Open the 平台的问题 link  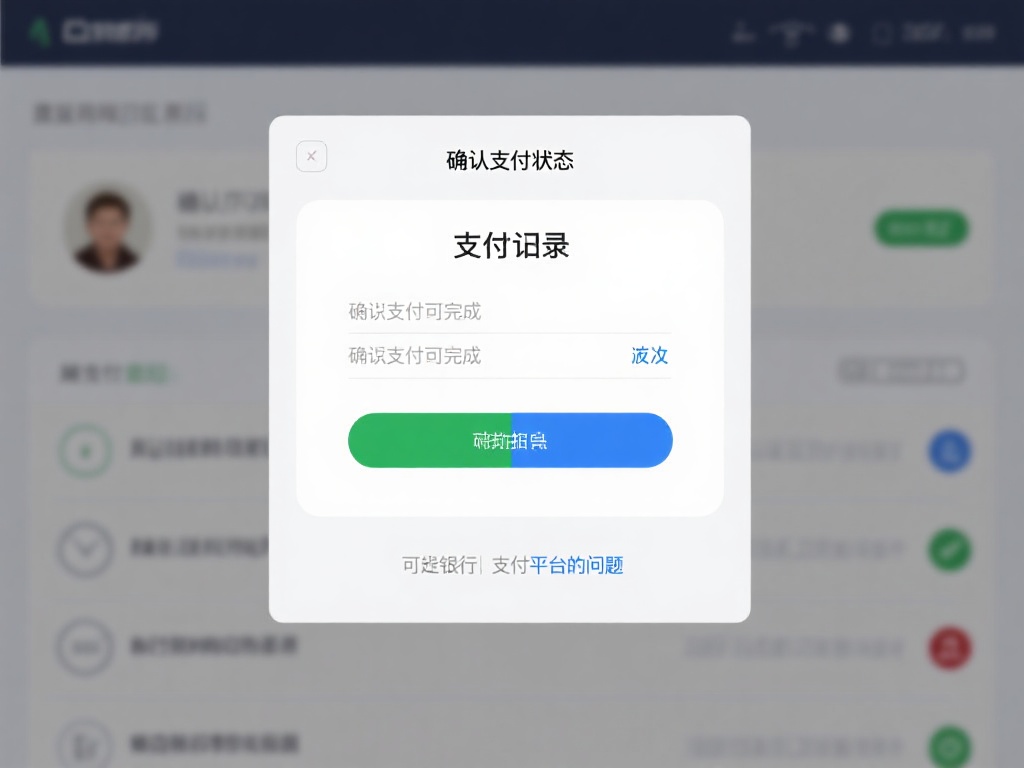pos(576,565)
